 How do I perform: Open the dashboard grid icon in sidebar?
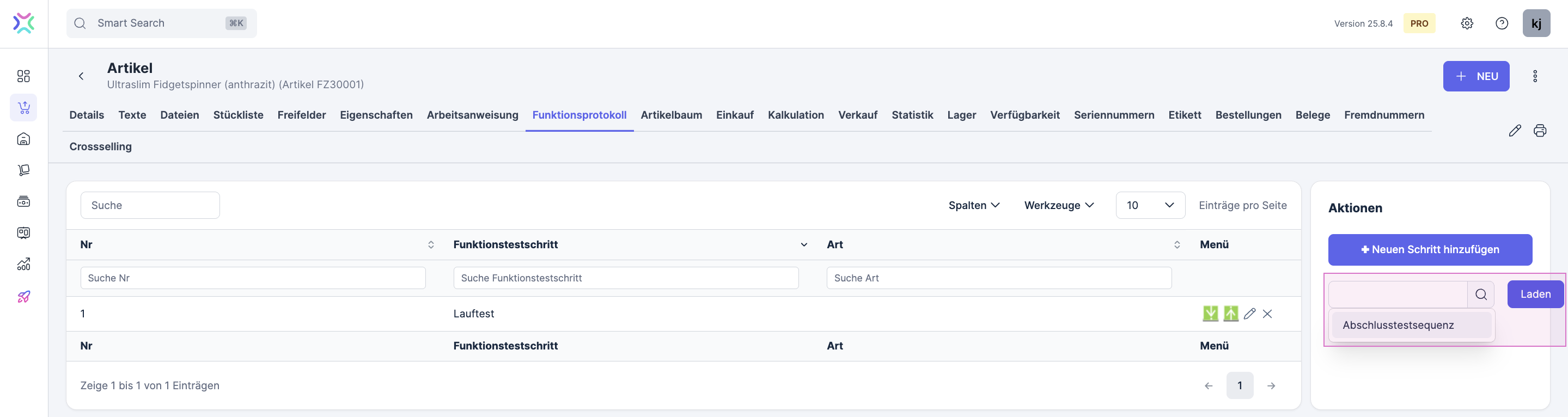24,76
